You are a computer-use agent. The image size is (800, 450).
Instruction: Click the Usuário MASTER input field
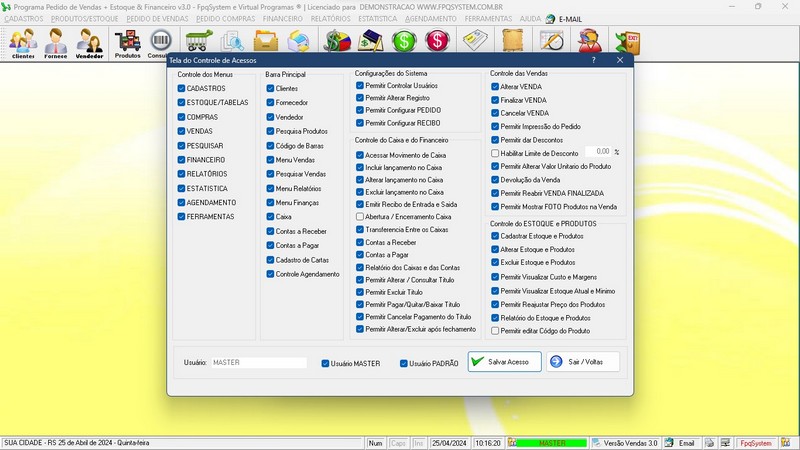pyautogui.click(x=259, y=363)
